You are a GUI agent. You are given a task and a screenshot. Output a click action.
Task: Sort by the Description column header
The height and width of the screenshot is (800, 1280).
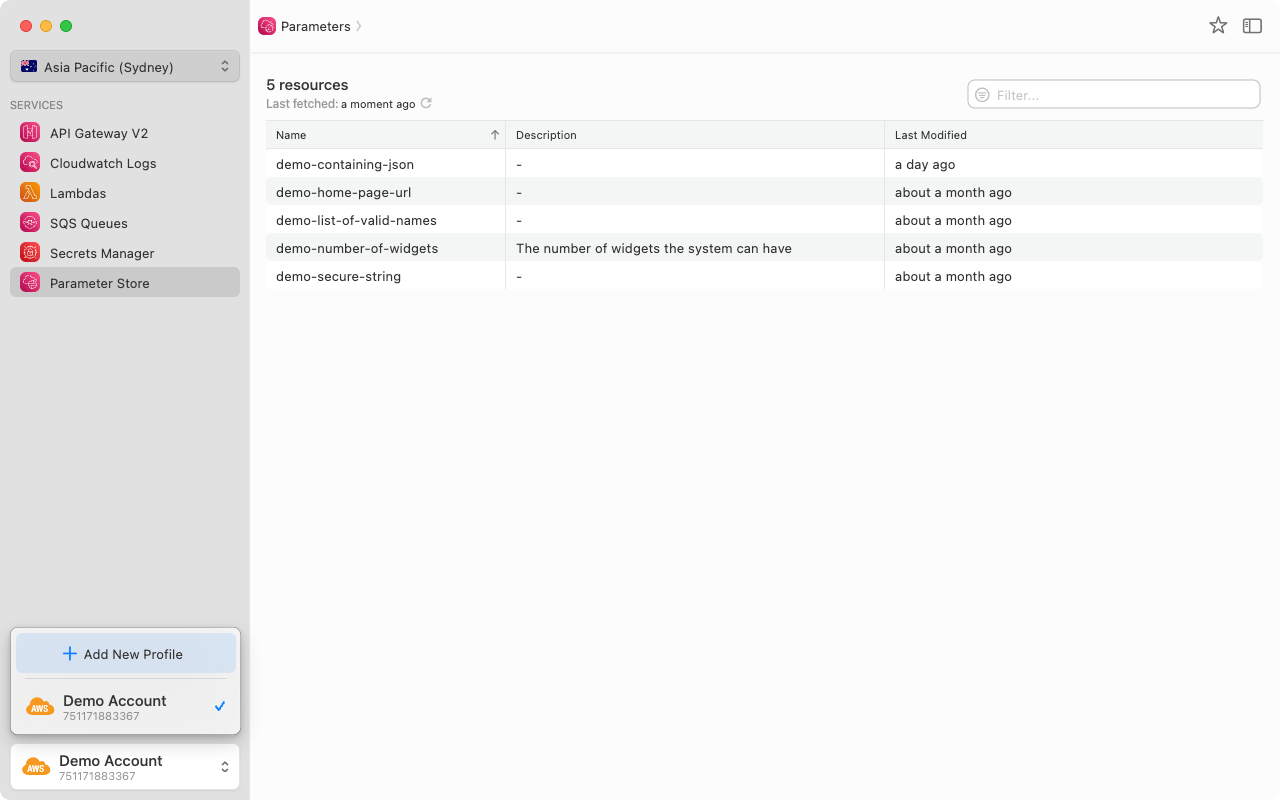tap(695, 135)
